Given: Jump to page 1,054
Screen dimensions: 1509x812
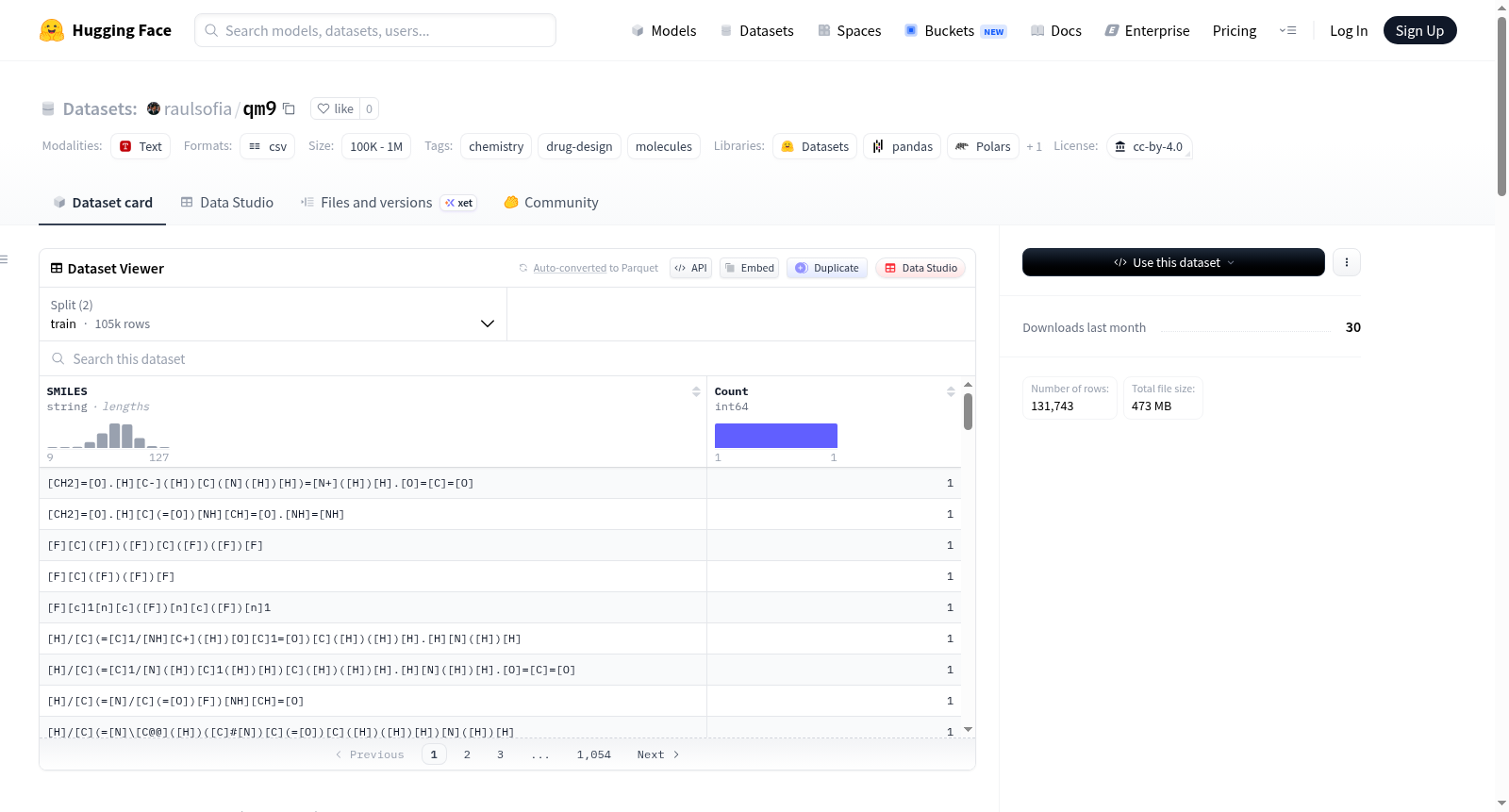Looking at the screenshot, I should [x=594, y=754].
